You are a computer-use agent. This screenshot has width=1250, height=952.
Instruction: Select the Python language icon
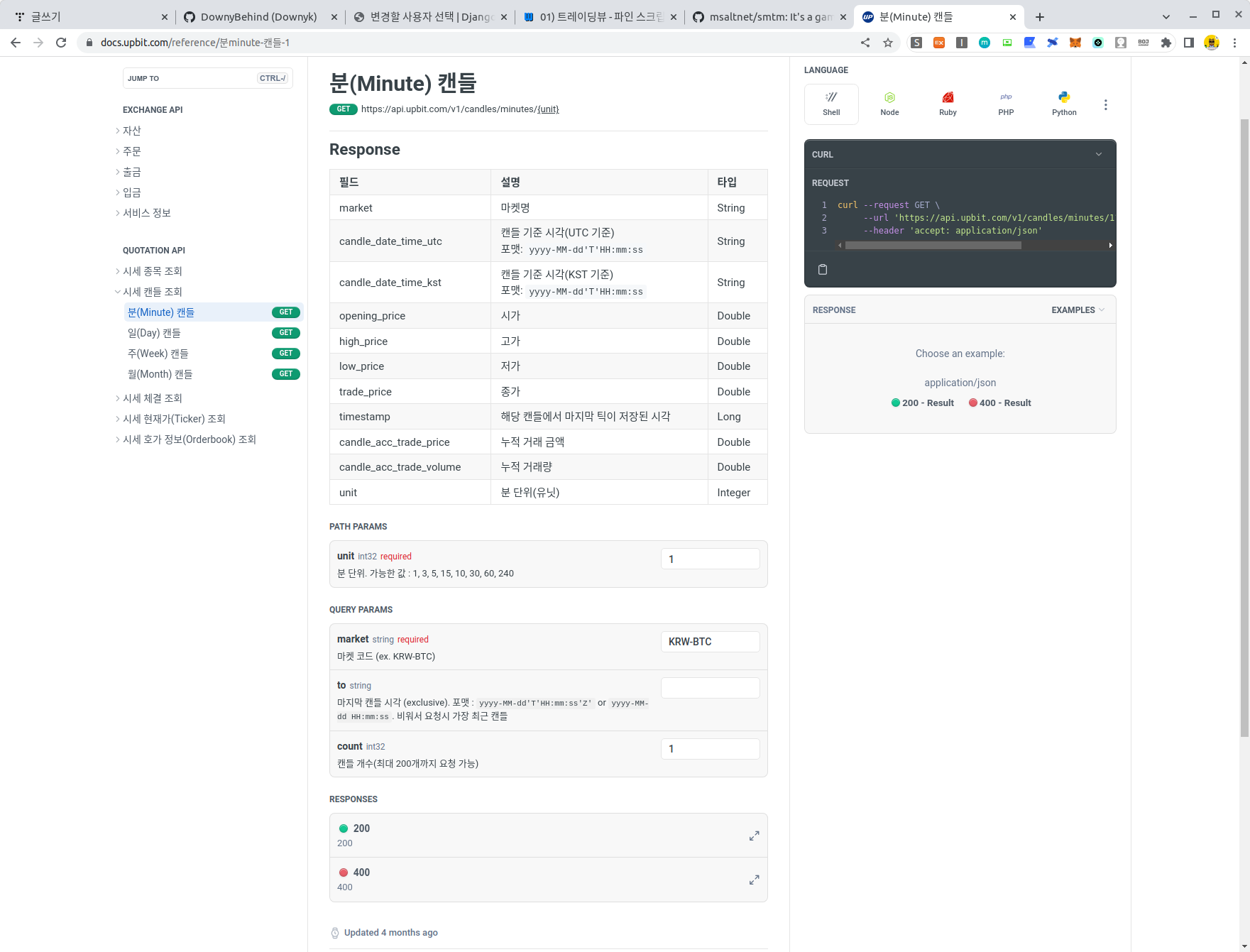tap(1064, 104)
